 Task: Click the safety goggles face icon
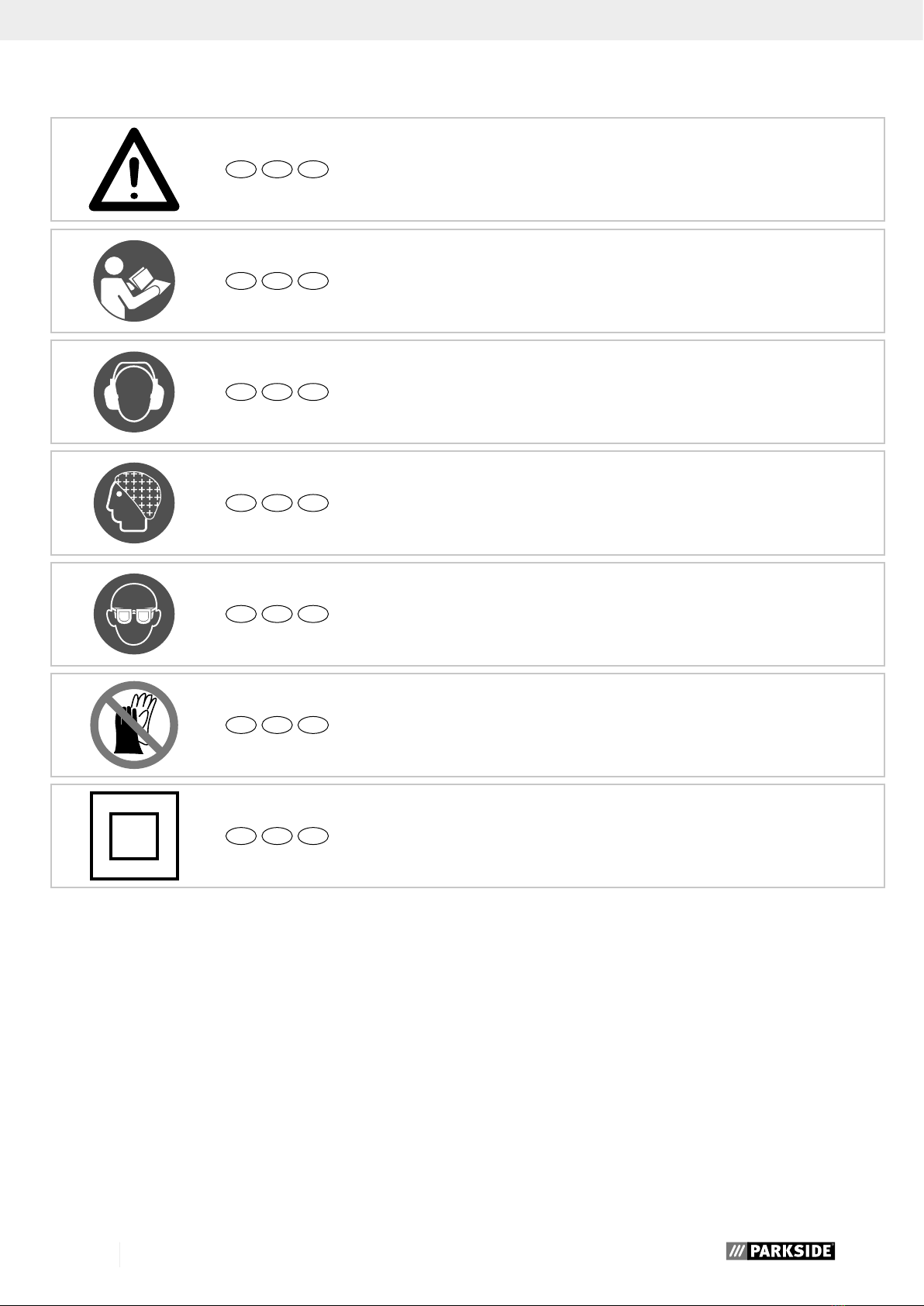coord(134,614)
